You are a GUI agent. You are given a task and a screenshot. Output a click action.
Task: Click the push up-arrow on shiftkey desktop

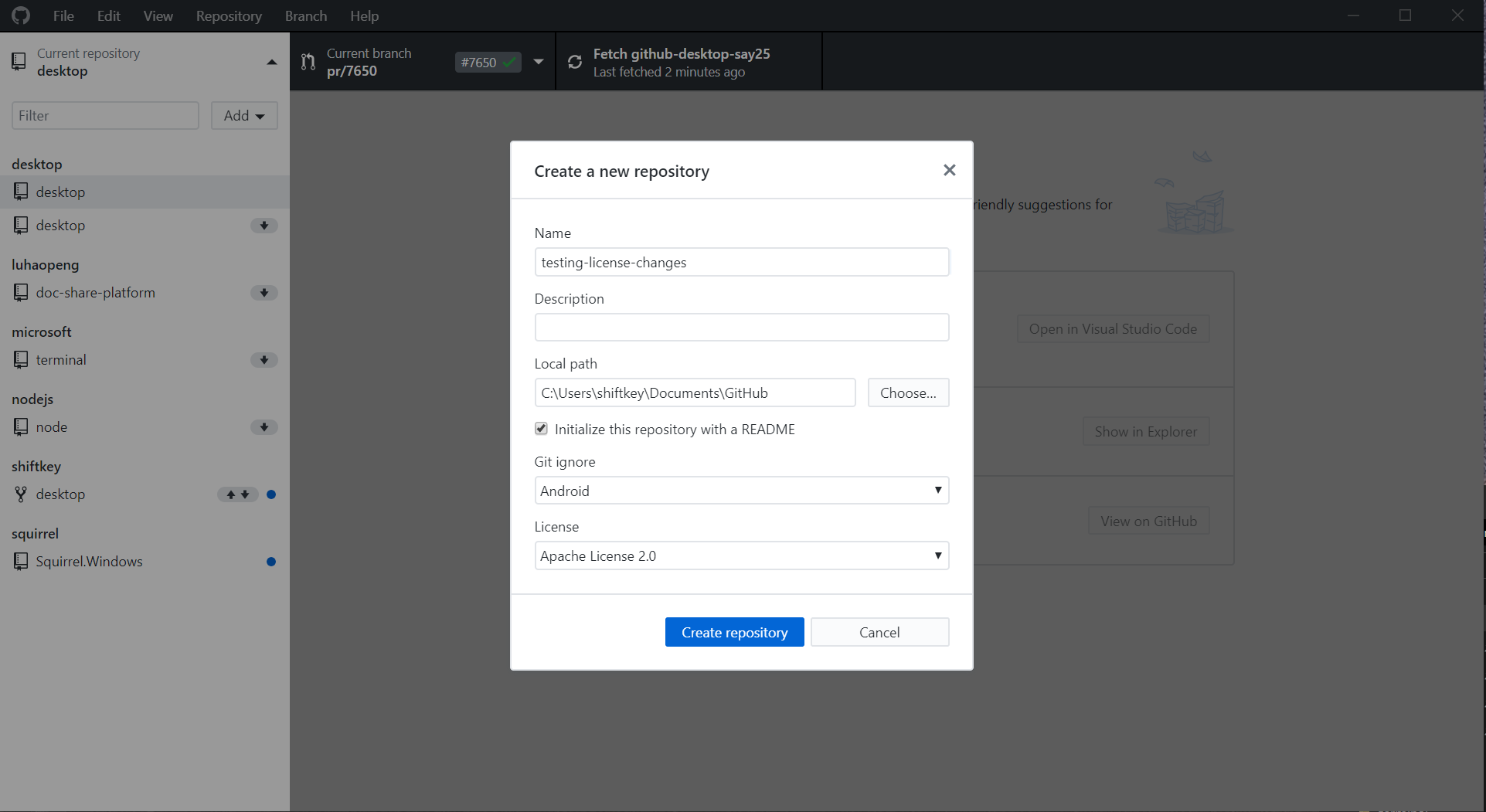click(x=230, y=494)
